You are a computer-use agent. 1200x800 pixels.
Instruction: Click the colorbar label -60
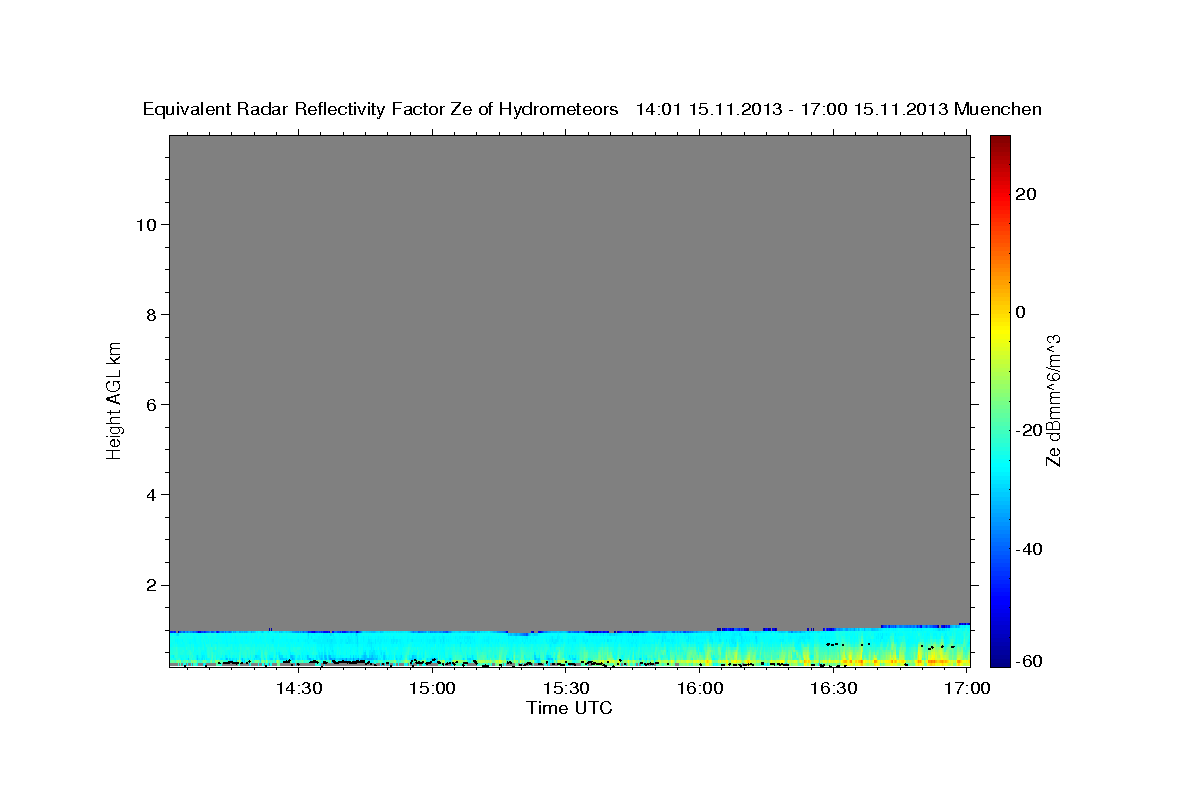pyautogui.click(x=1029, y=661)
